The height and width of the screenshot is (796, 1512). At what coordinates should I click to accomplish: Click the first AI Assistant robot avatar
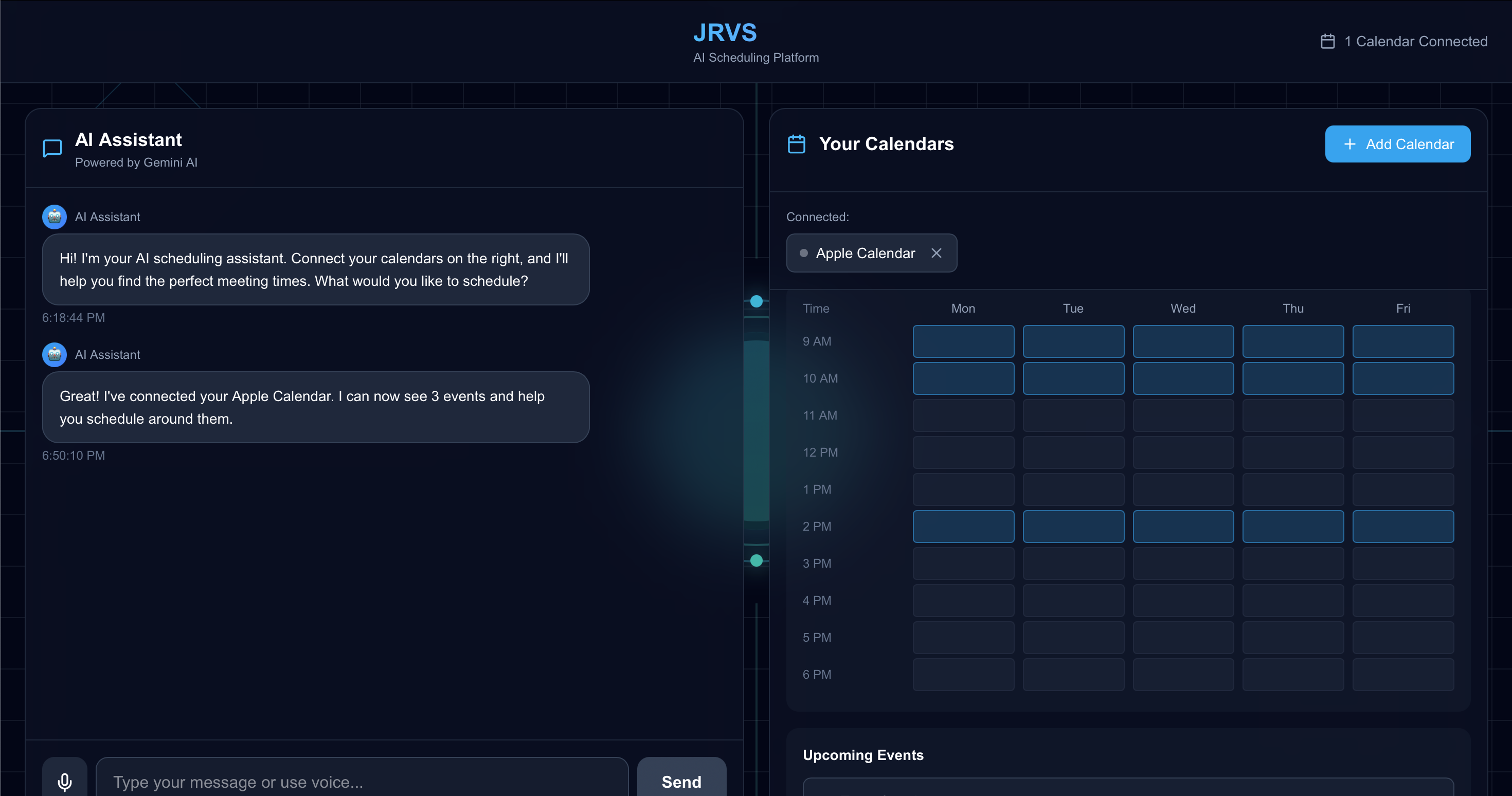[54, 216]
